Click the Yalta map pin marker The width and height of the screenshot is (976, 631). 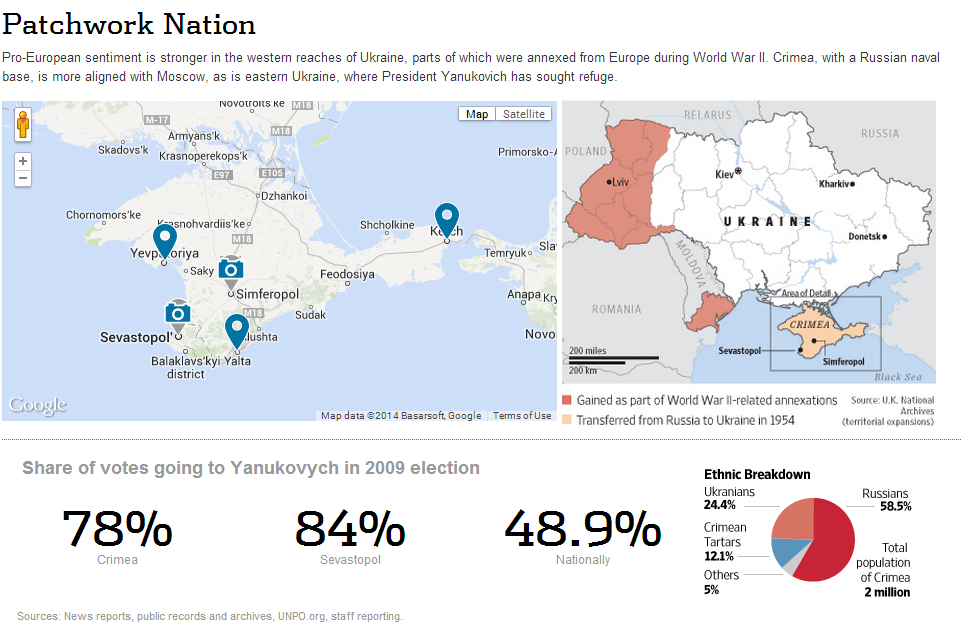click(236, 329)
